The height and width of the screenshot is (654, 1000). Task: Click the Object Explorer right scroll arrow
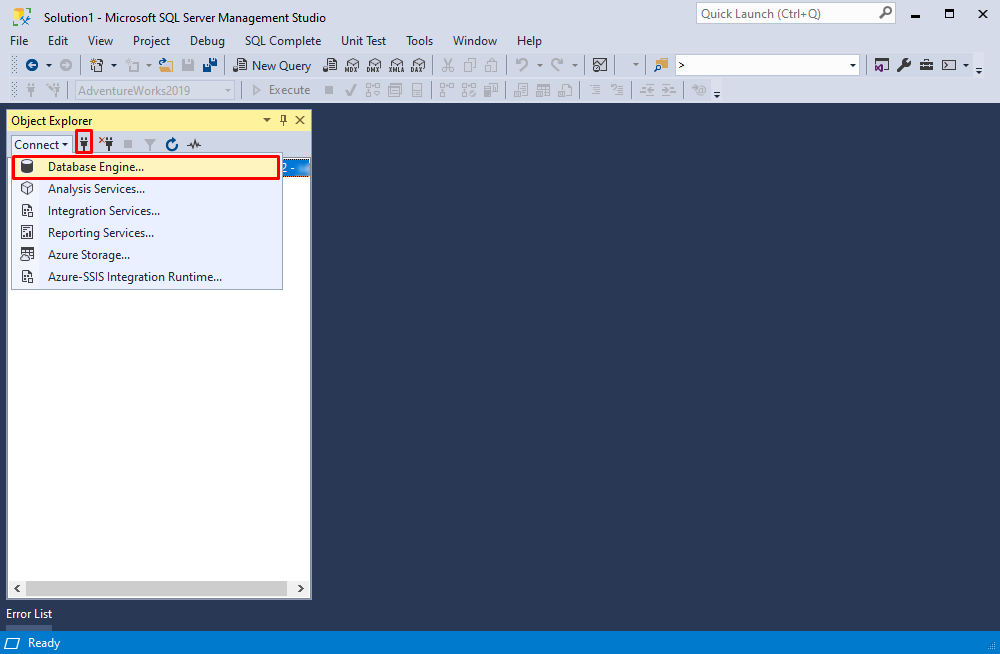click(300, 588)
